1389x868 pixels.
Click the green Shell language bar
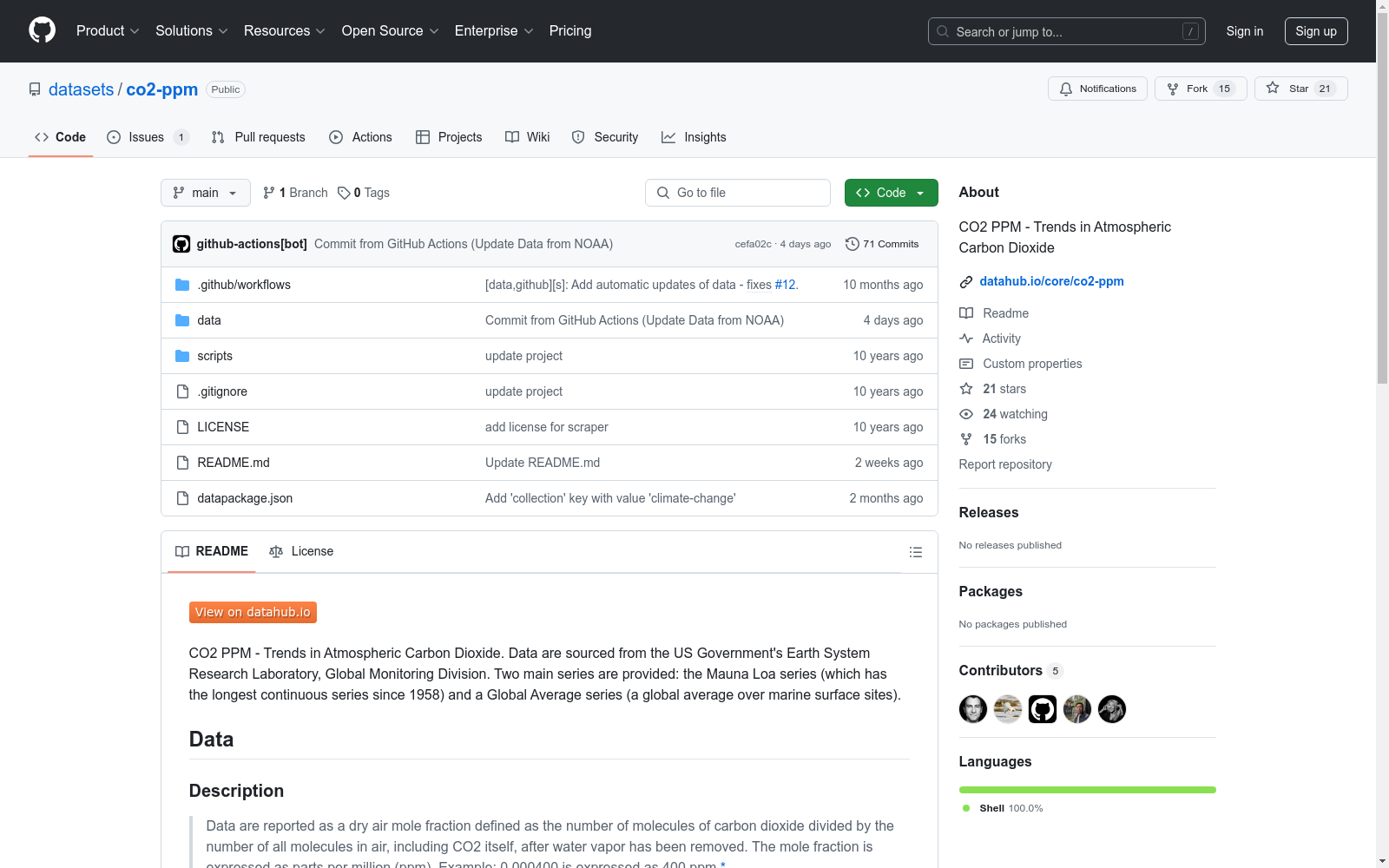click(1088, 790)
